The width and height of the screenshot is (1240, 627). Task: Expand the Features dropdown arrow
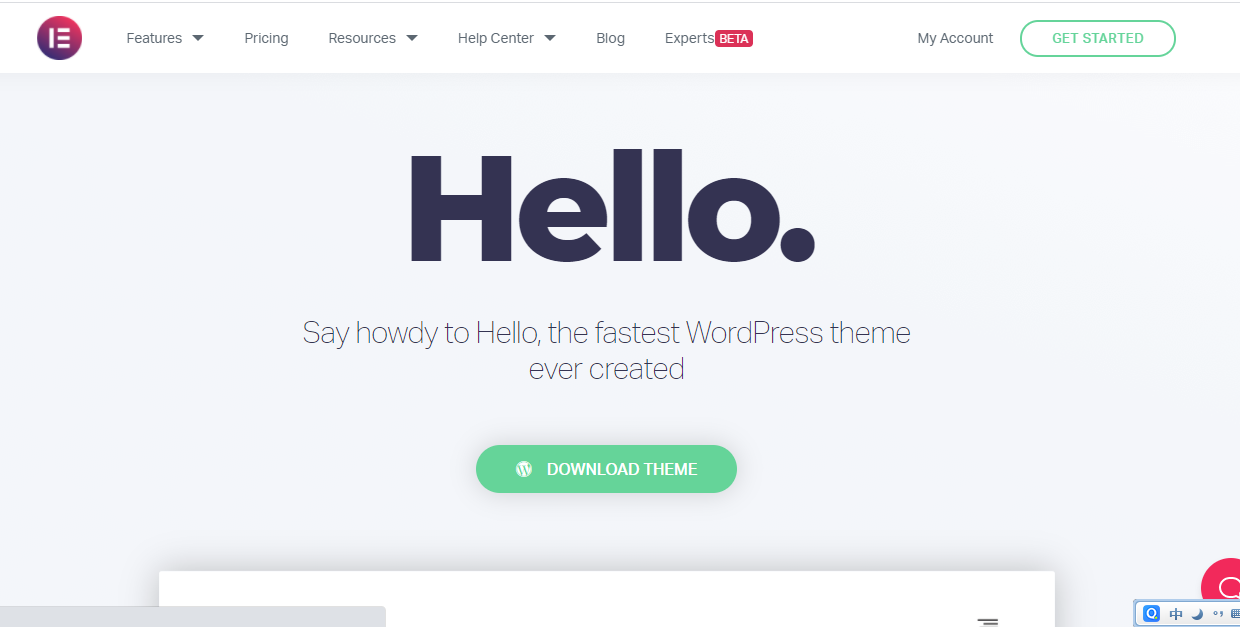(198, 38)
